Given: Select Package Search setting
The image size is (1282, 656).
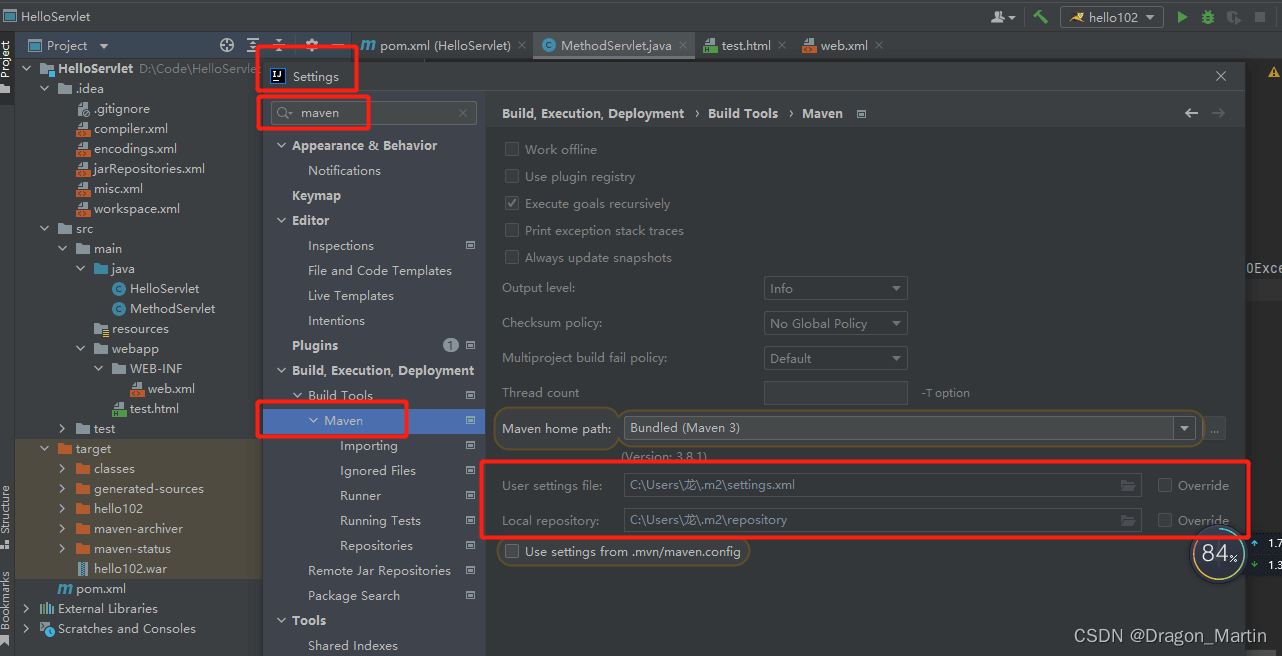Looking at the screenshot, I should pyautogui.click(x=354, y=596).
